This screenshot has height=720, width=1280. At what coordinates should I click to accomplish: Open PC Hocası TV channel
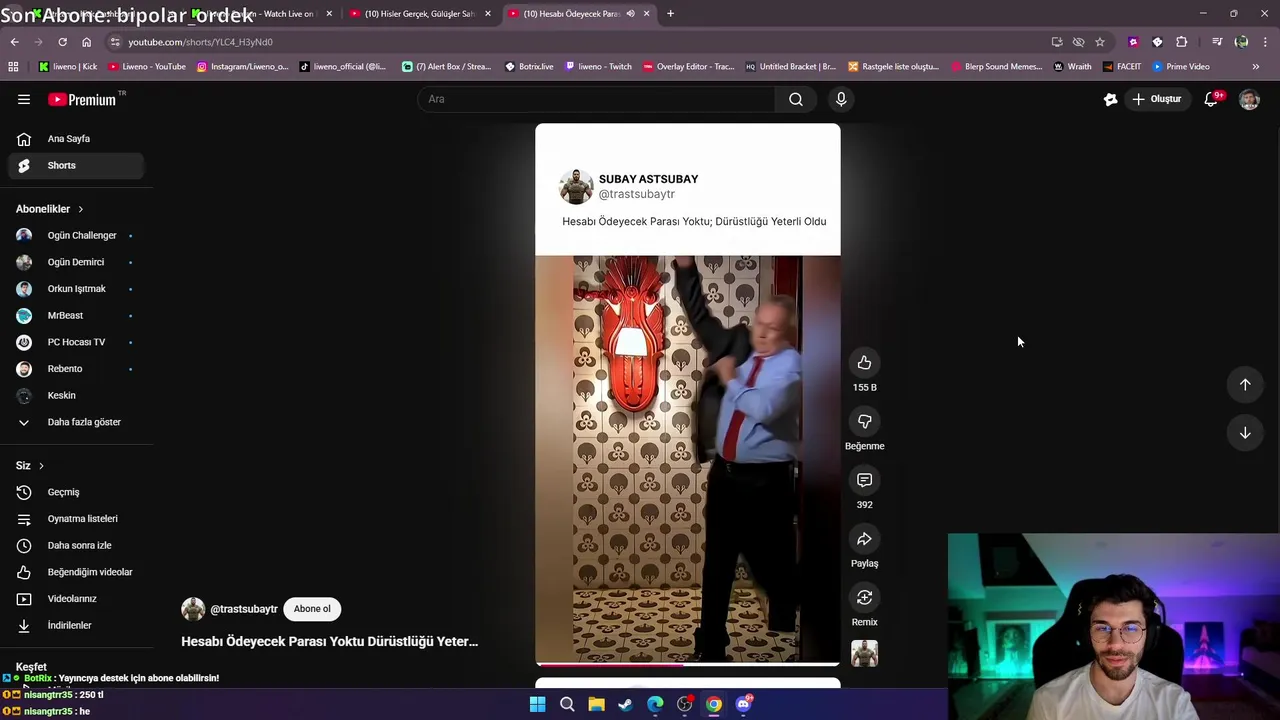(76, 342)
